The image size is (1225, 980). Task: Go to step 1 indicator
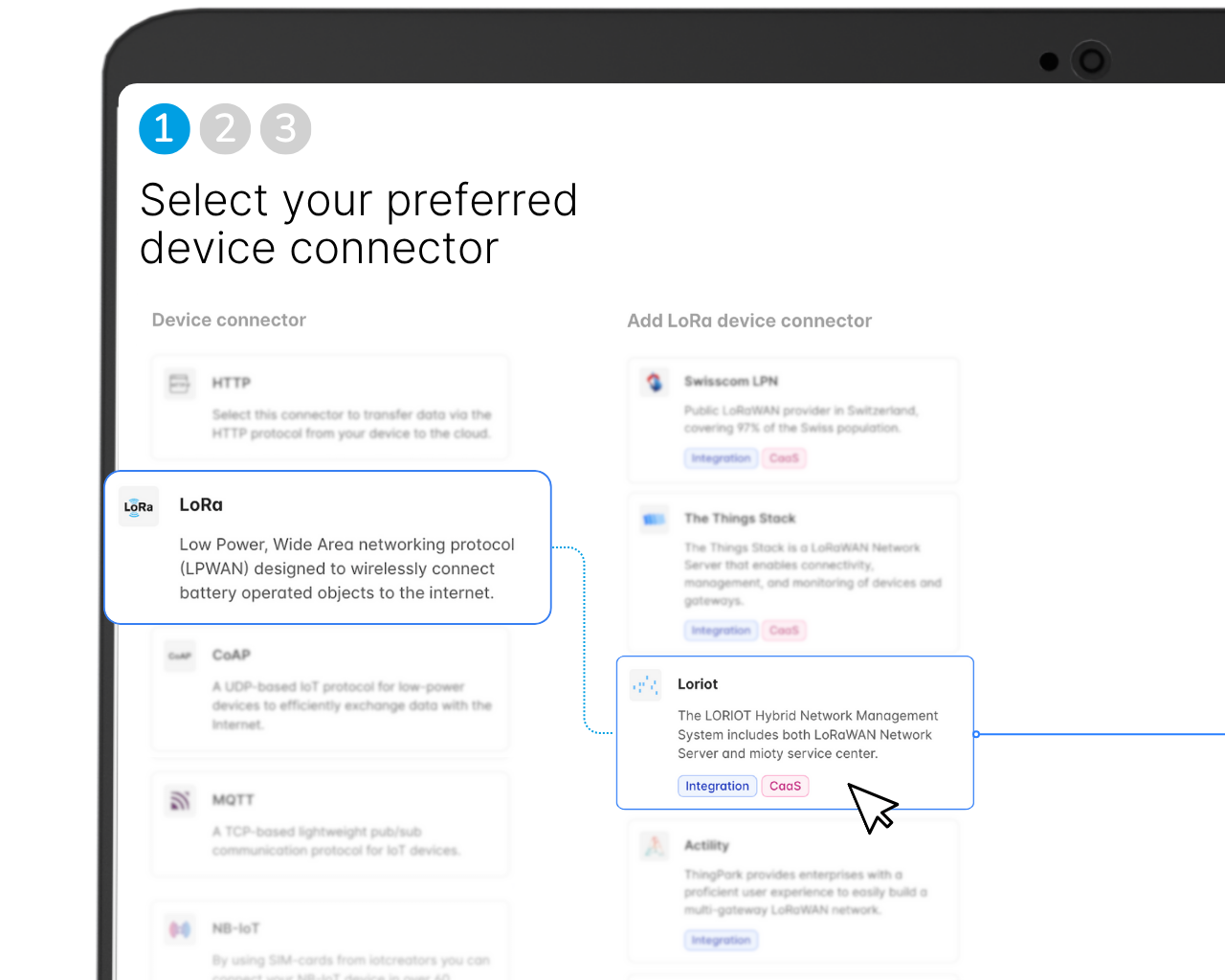click(x=165, y=128)
